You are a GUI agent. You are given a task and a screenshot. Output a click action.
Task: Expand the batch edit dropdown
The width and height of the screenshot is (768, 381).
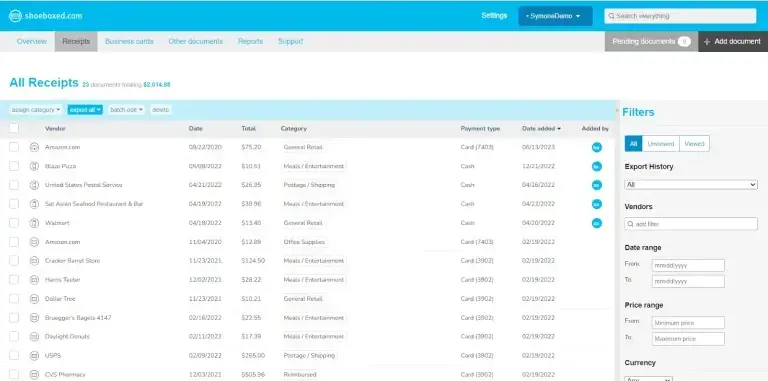[x=126, y=110]
